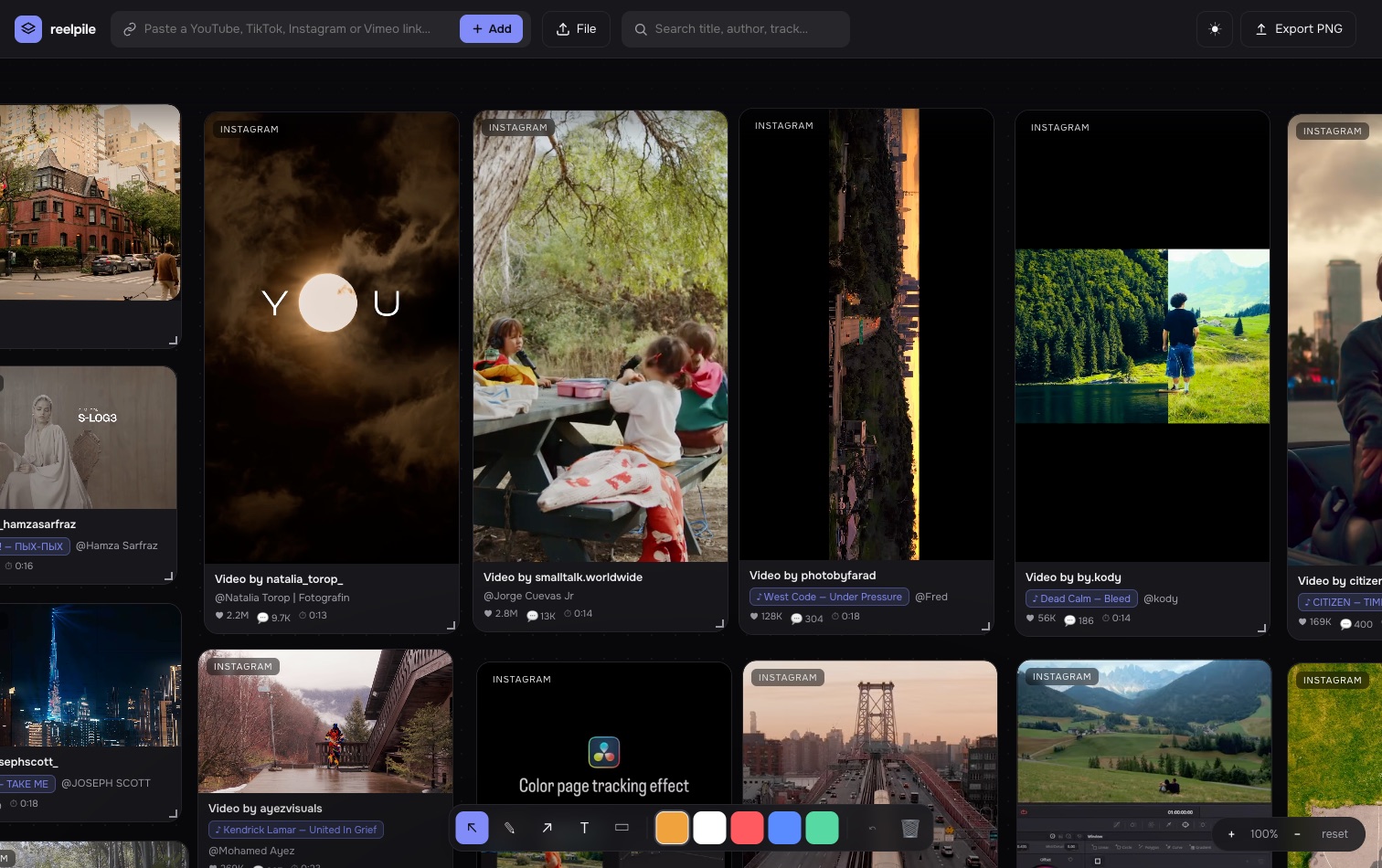Click the comment icon showing 304
Screen dimensions: 1382x868
(796, 619)
